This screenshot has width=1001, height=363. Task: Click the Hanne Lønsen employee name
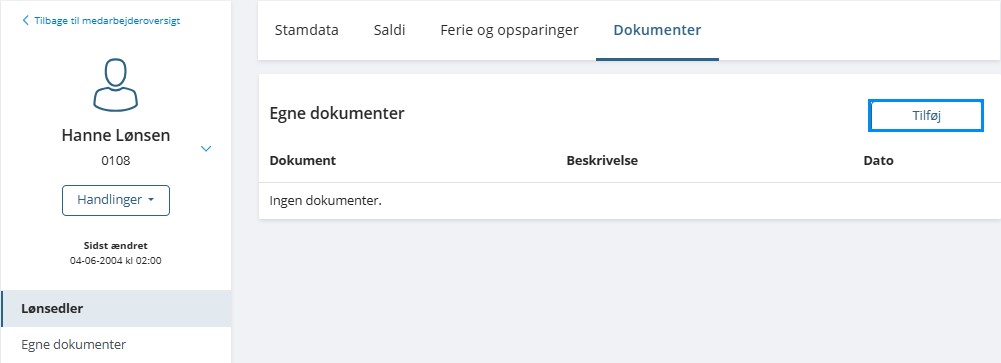click(x=116, y=135)
